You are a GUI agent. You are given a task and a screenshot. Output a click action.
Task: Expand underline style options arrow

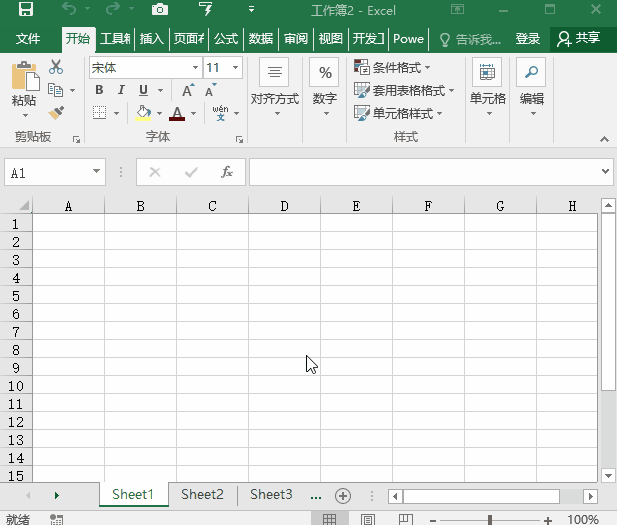click(x=161, y=91)
